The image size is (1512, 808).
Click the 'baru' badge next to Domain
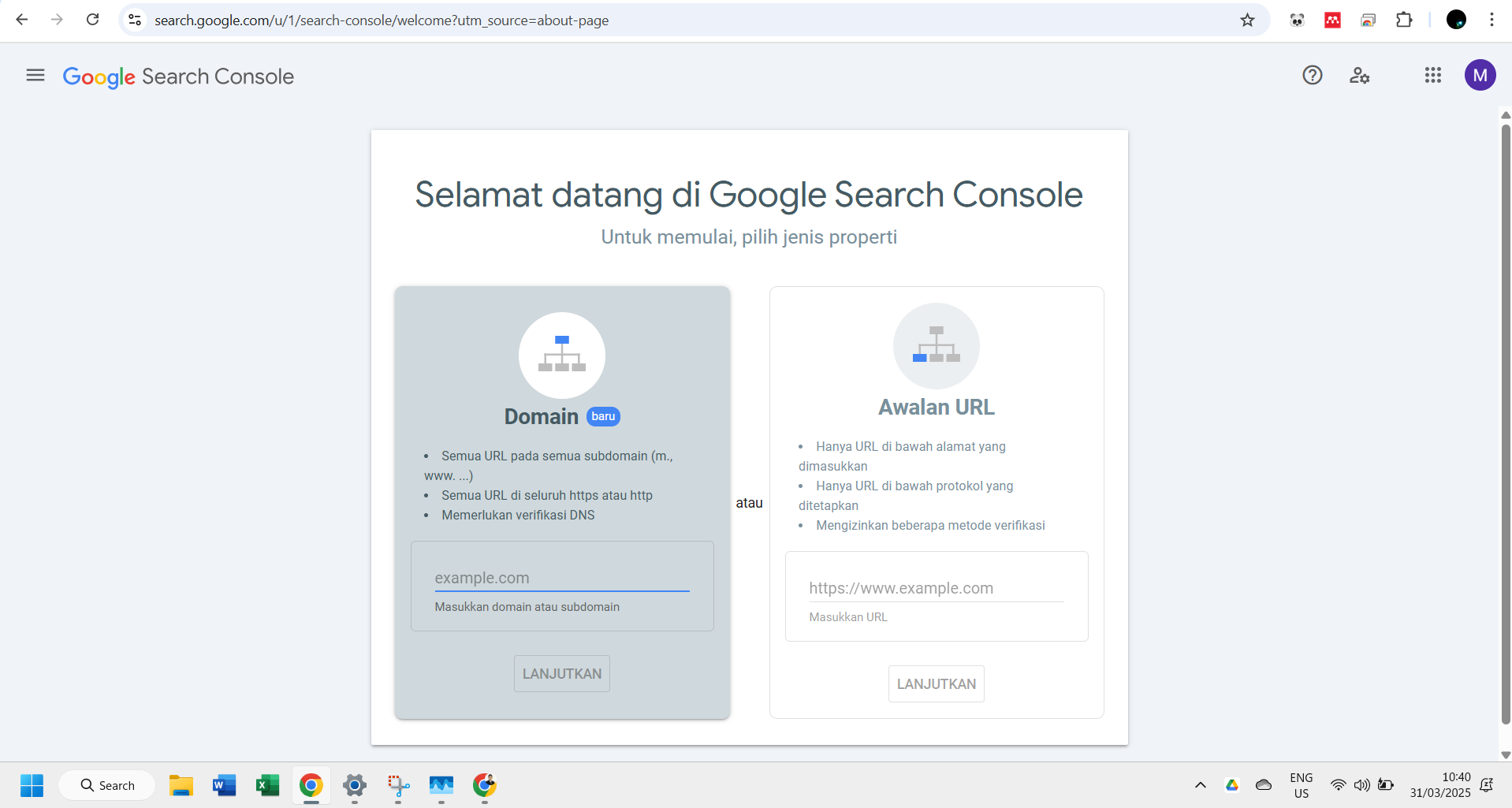point(603,416)
